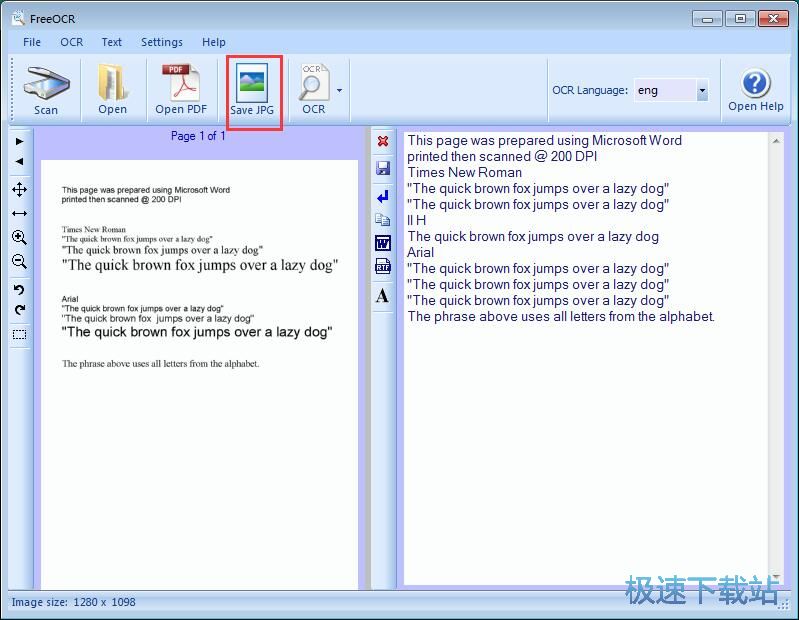The width and height of the screenshot is (799, 620).
Task: Open the OCR menu
Action: [x=71, y=42]
